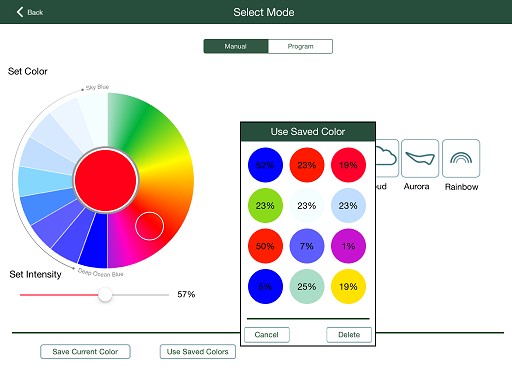The width and height of the screenshot is (512, 384).
Task: Choose the crimson 19% saved color
Action: coord(348,165)
